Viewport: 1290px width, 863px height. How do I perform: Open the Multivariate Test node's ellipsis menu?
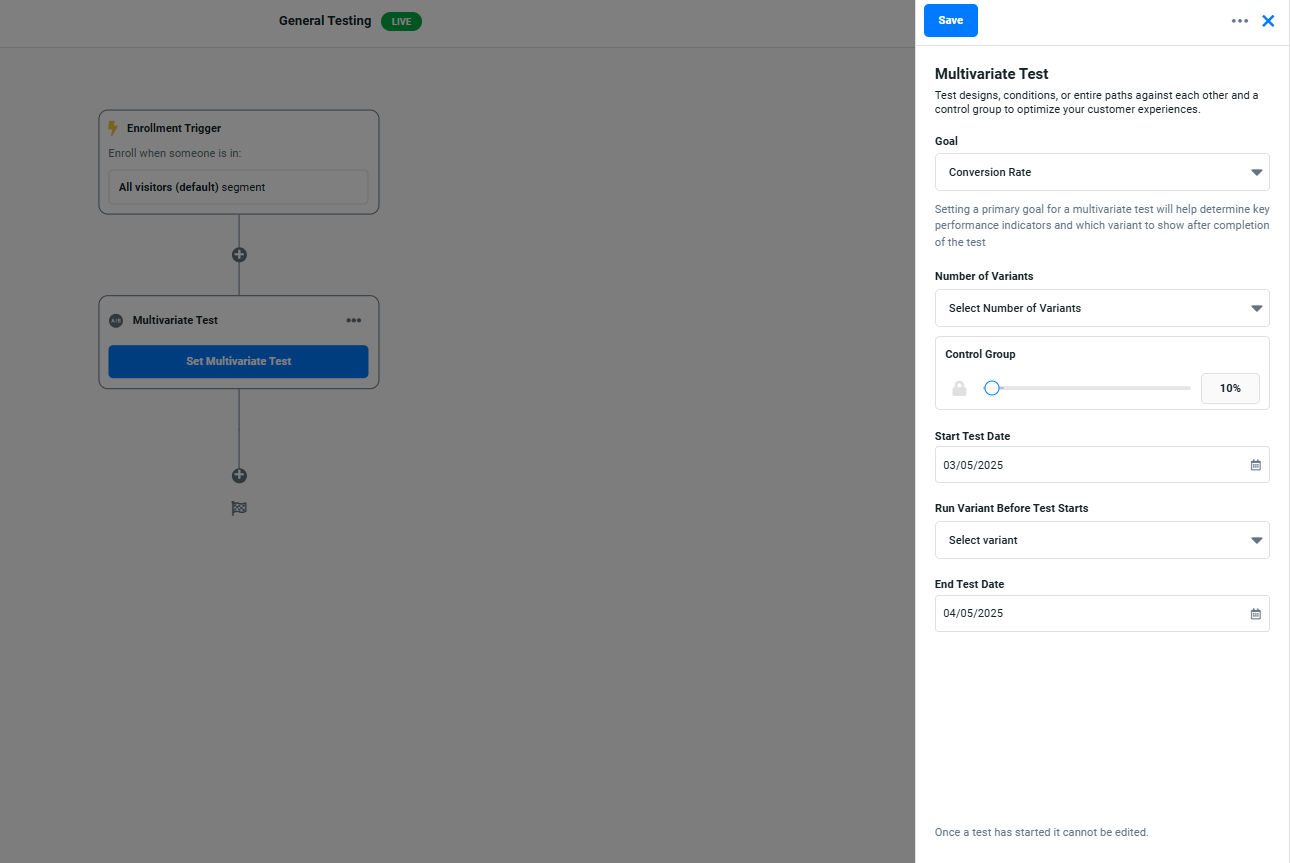point(354,321)
